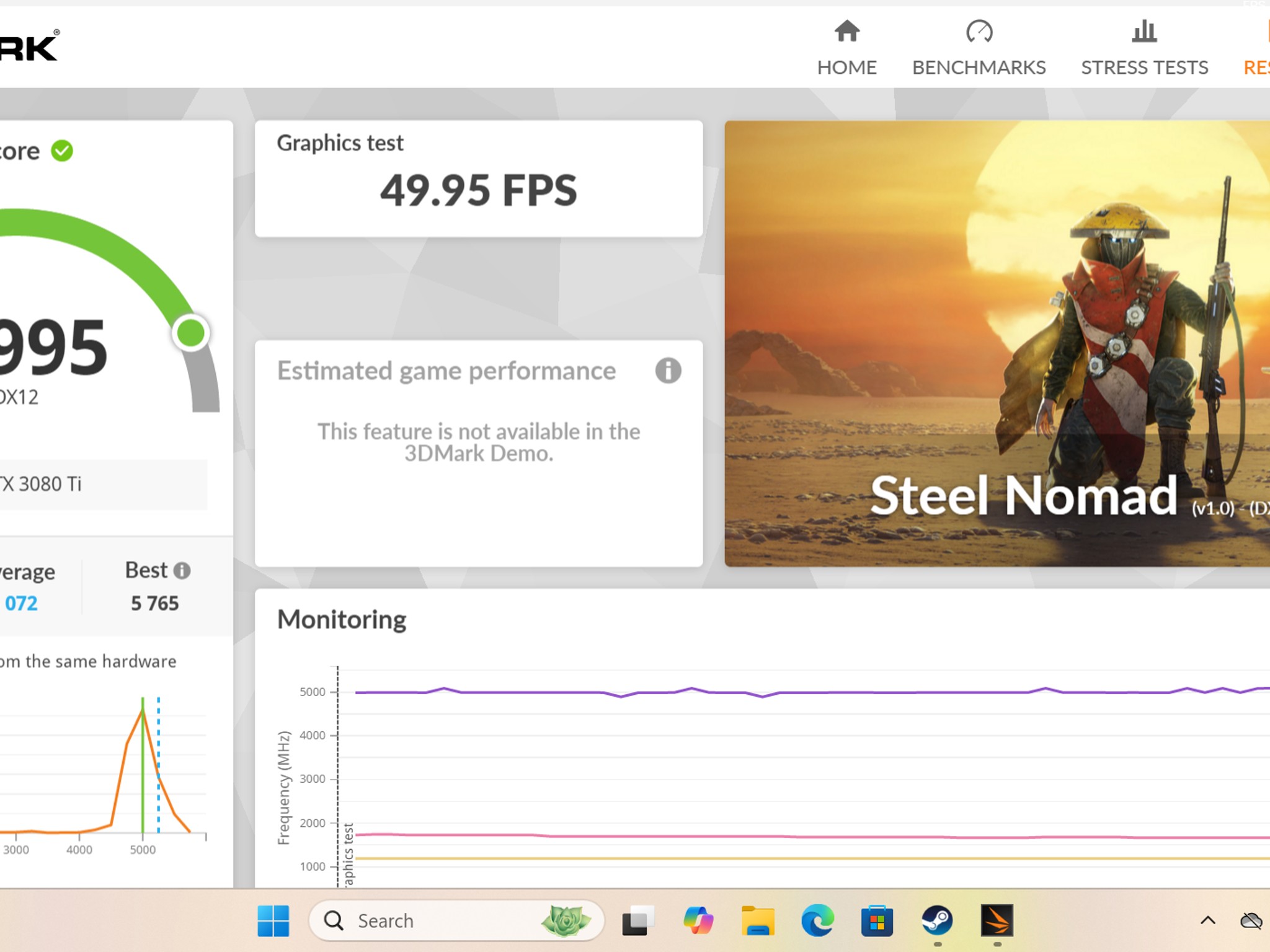This screenshot has height=952, width=1270.
Task: Show info about Best score
Action: 182,570
